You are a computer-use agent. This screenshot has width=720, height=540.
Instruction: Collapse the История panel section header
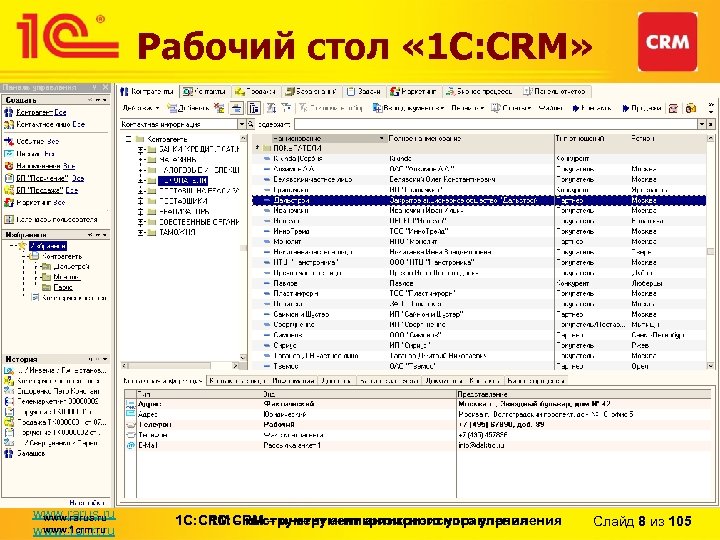[57, 359]
